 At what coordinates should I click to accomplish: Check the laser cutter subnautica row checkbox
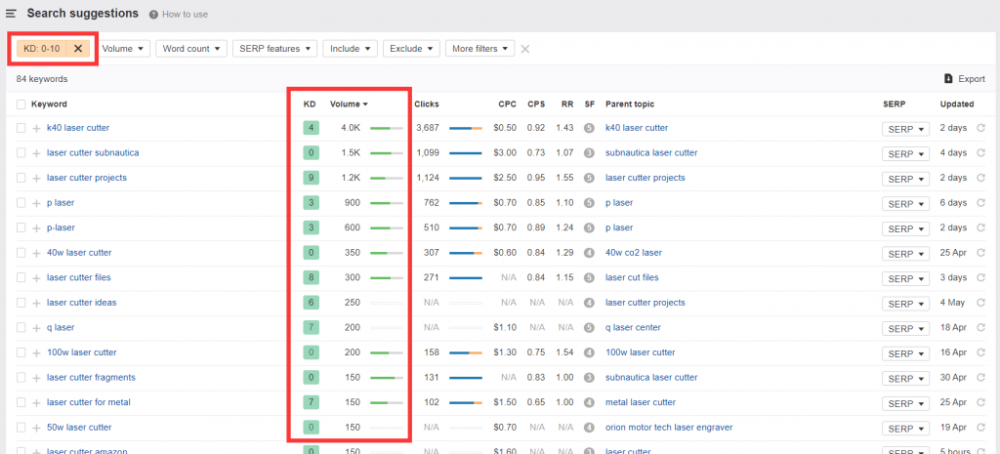21,153
